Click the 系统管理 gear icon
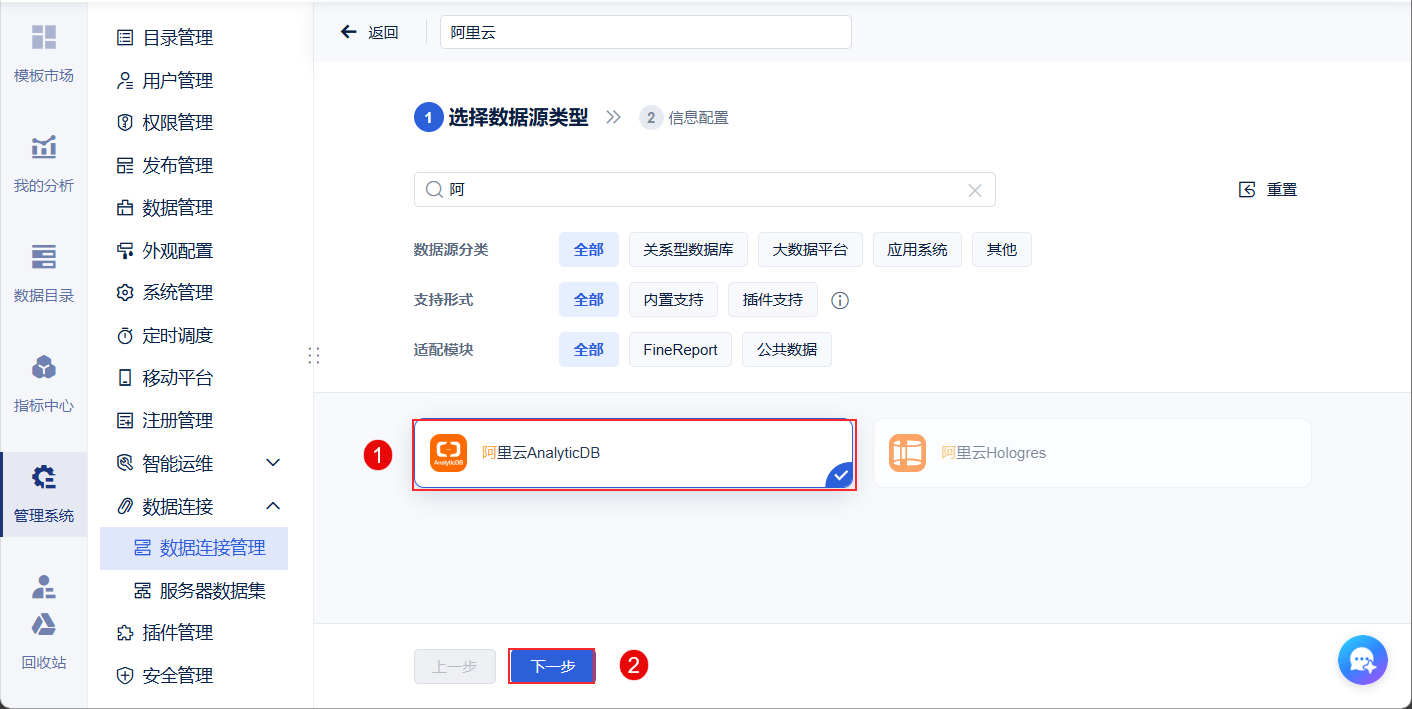This screenshot has width=1412, height=709. (x=125, y=293)
